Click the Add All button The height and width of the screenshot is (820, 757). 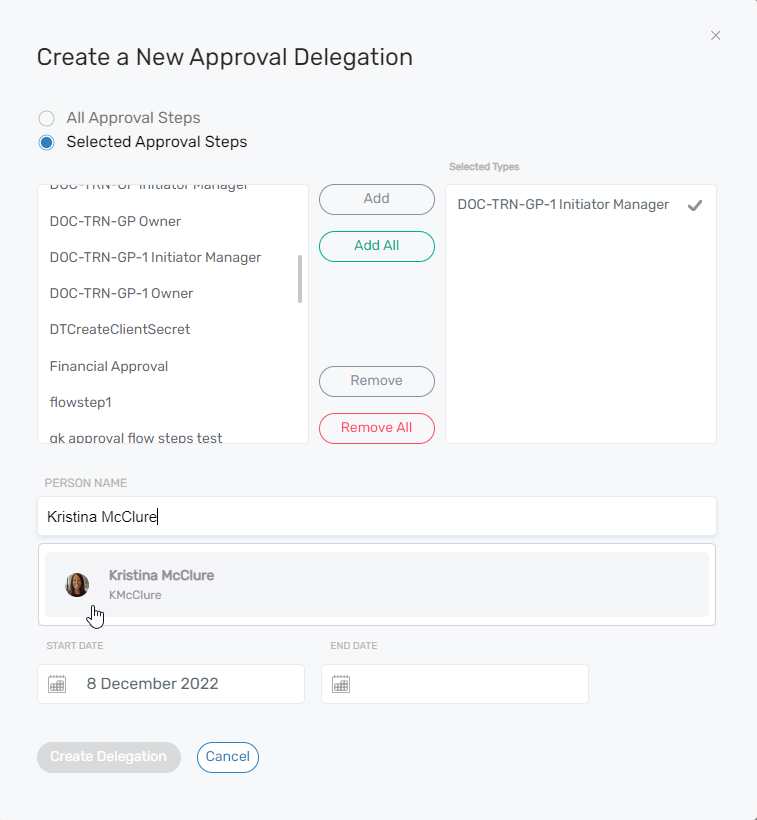(x=376, y=246)
